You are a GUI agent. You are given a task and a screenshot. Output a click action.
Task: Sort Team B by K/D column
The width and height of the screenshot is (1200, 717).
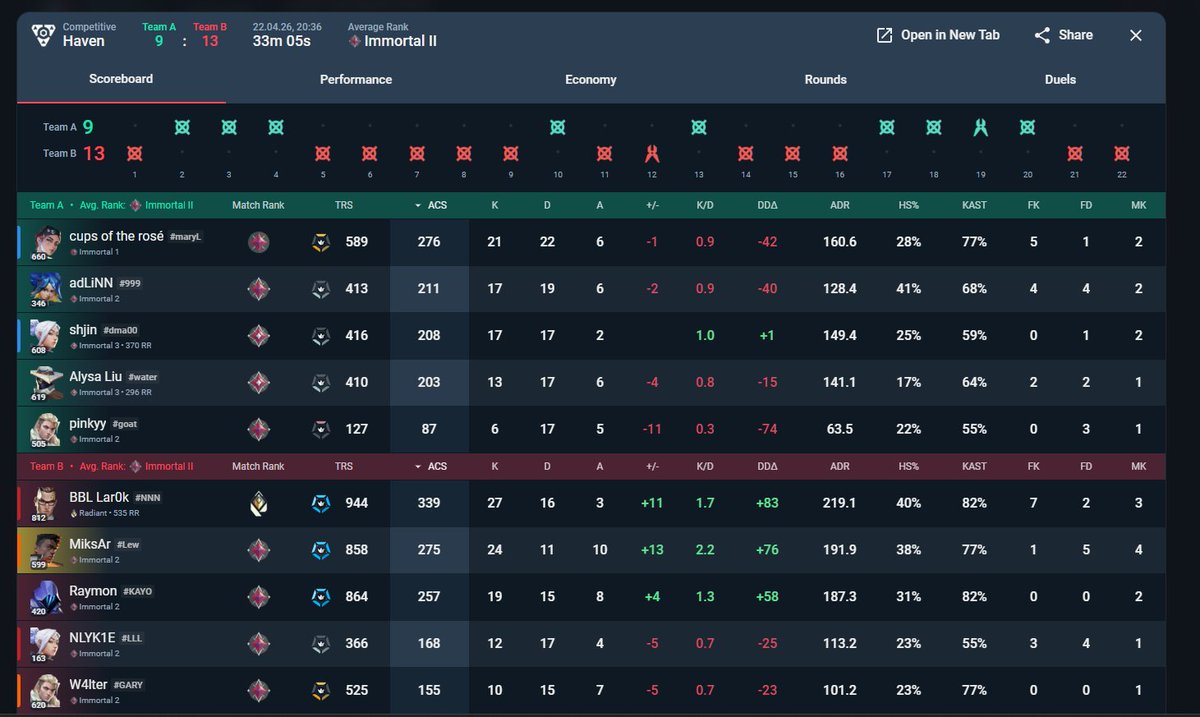[705, 466]
